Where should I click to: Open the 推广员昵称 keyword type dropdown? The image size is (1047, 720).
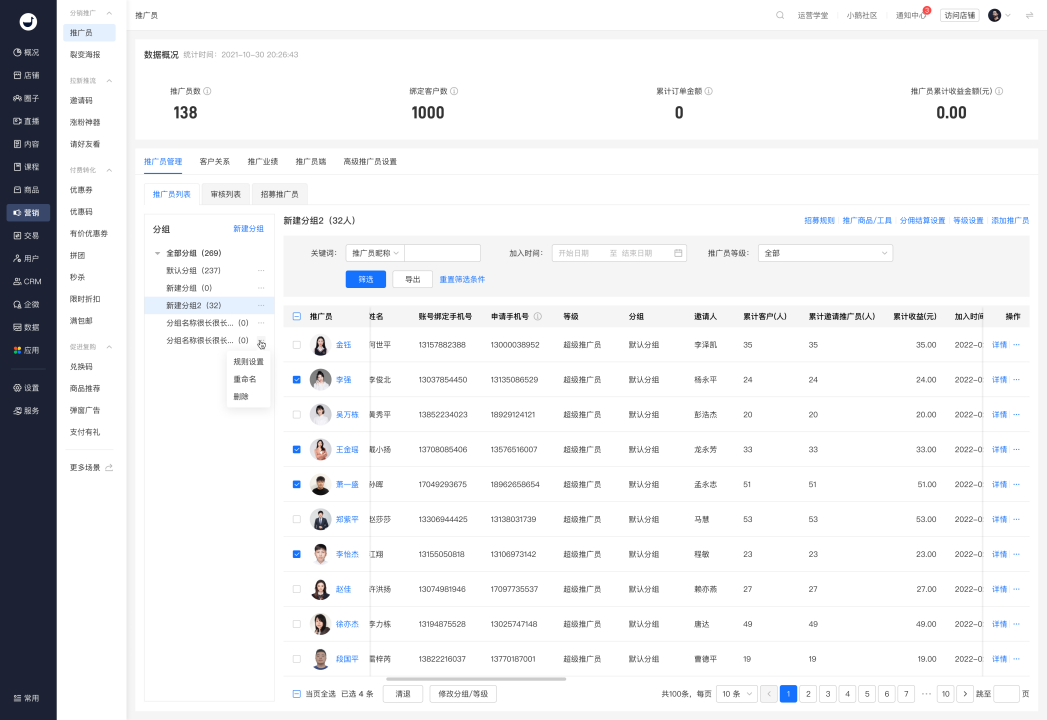click(x=375, y=253)
